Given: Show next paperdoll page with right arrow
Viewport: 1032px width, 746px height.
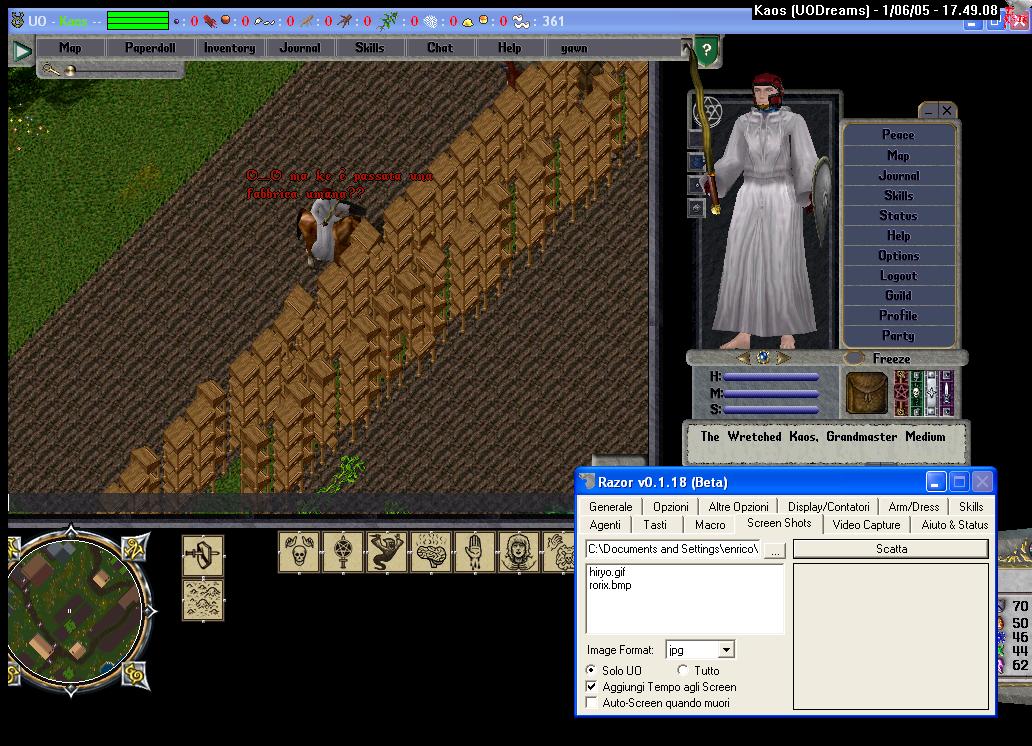Looking at the screenshot, I should click(x=783, y=358).
